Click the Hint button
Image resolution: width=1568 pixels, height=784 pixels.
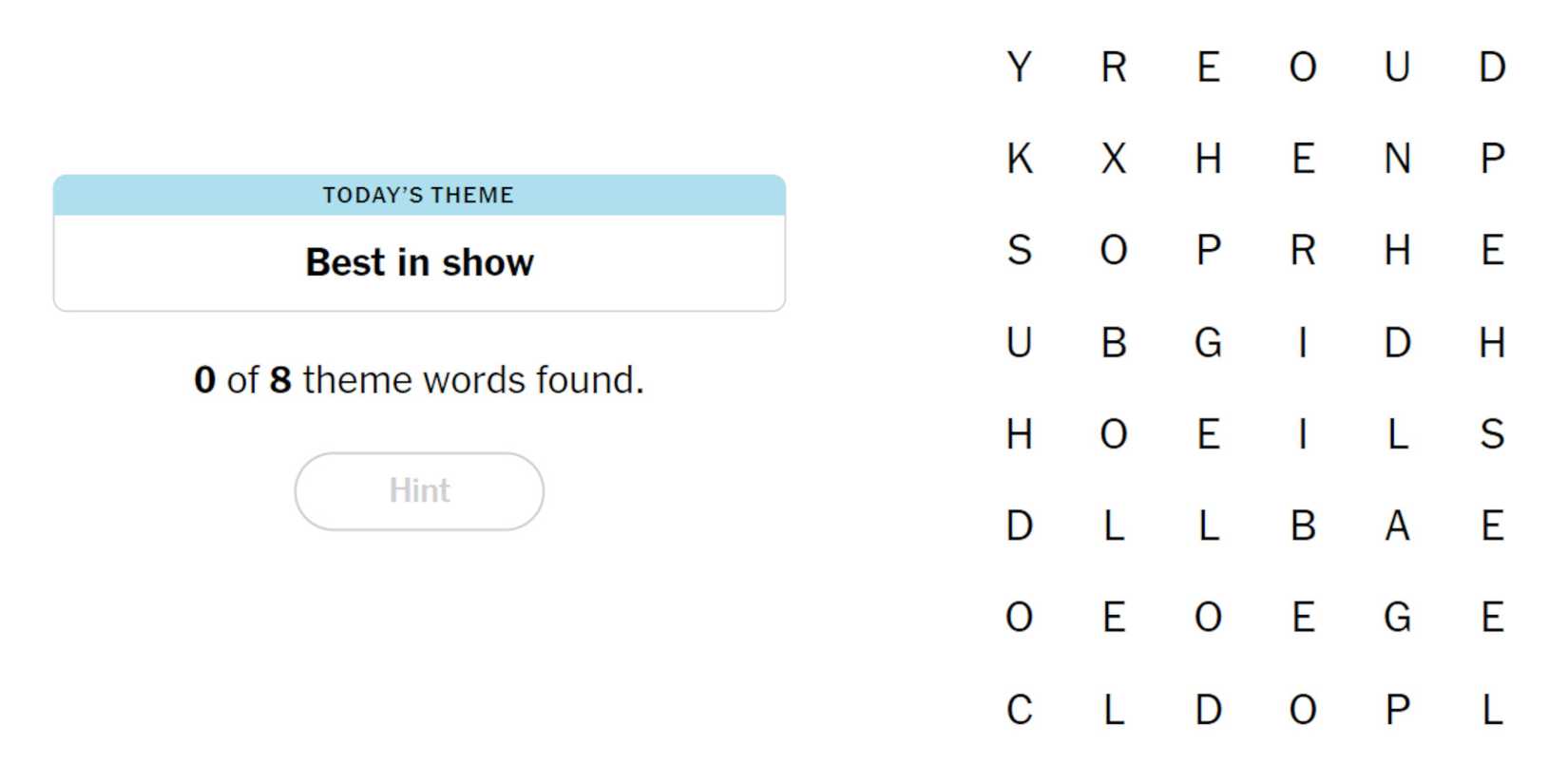pos(419,491)
